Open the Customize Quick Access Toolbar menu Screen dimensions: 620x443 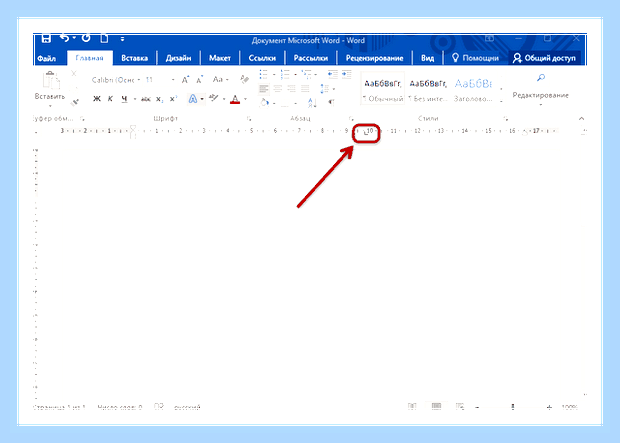[123, 39]
